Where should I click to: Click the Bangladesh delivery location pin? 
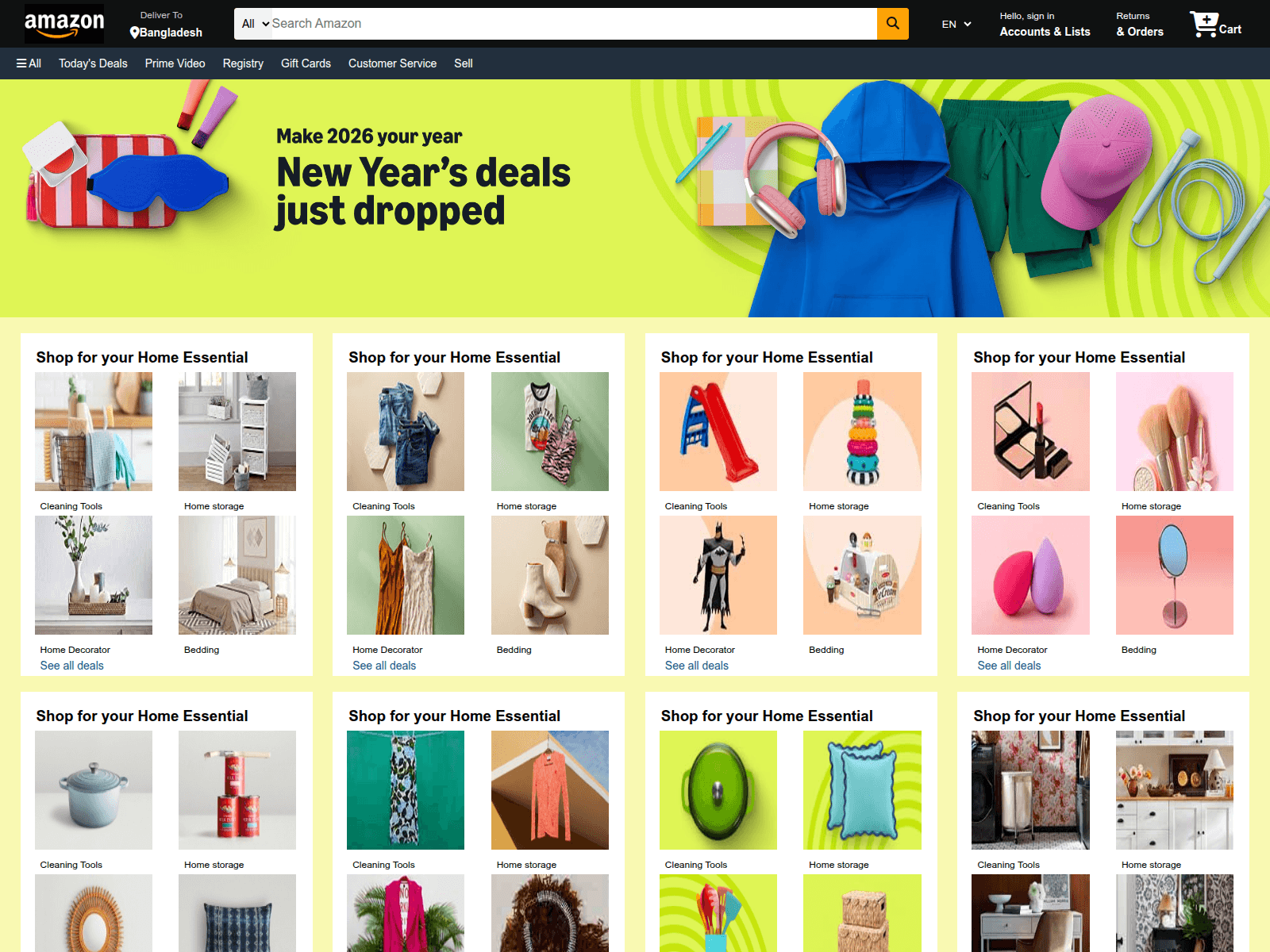134,33
